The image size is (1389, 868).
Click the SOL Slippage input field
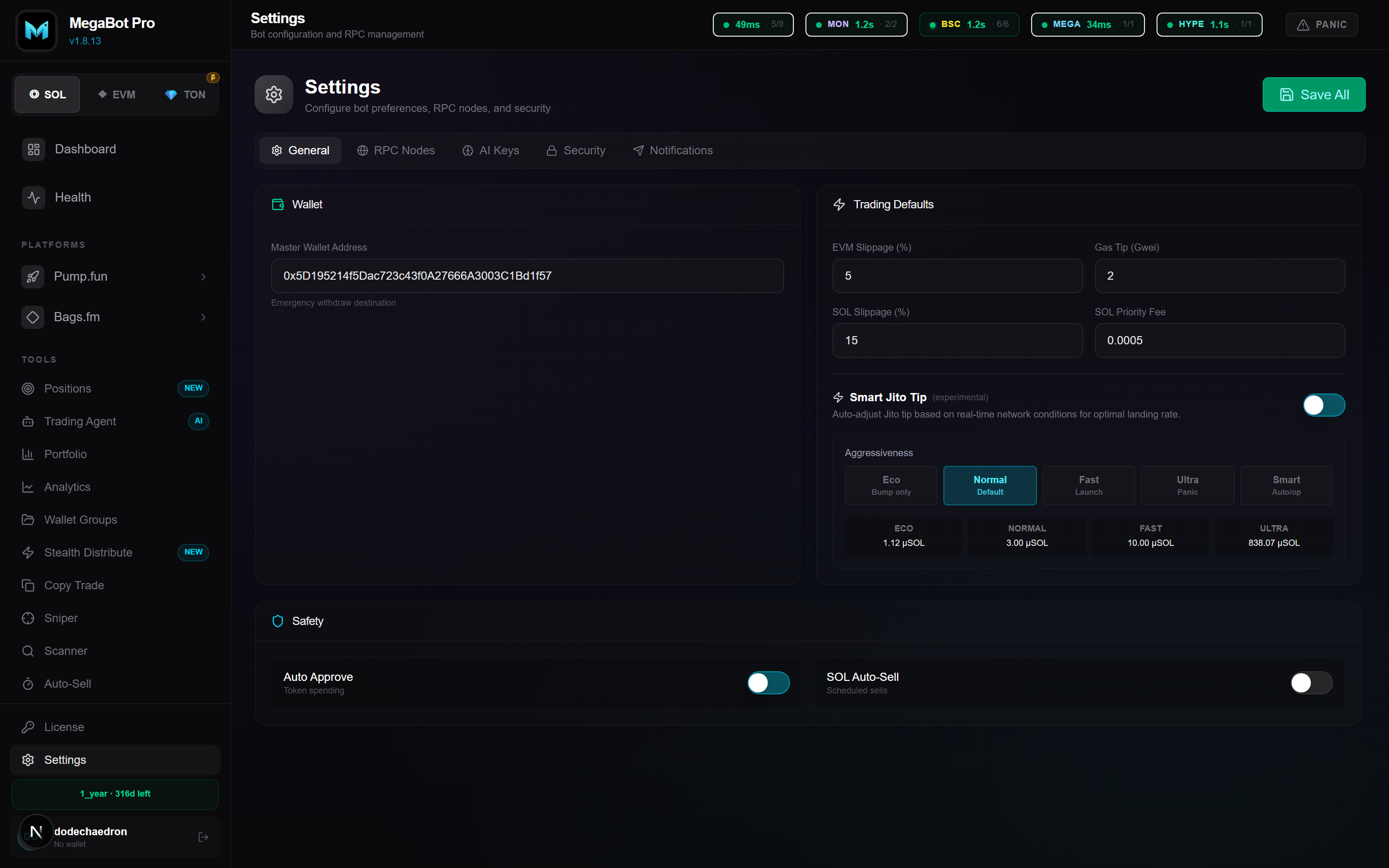pyautogui.click(x=957, y=340)
